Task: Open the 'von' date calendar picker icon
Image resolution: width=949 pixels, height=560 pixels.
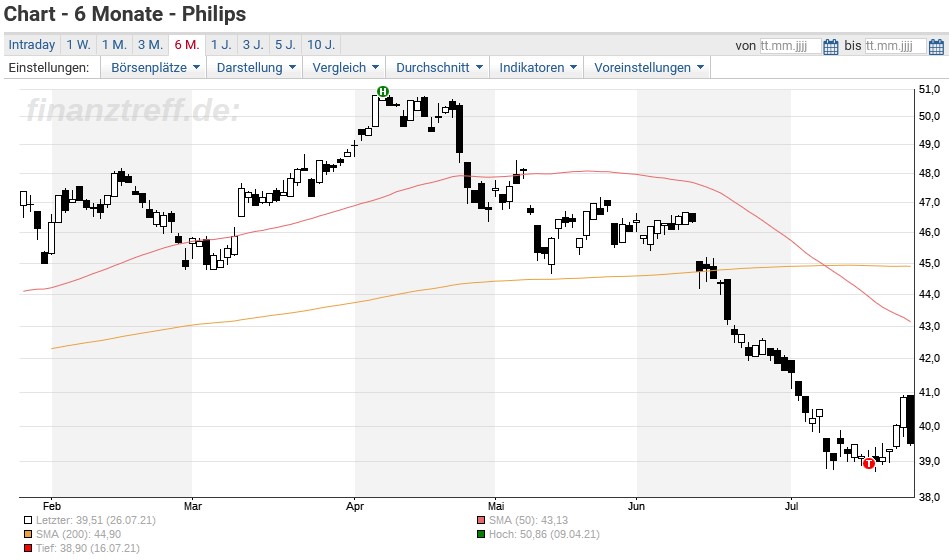Action: click(x=831, y=46)
